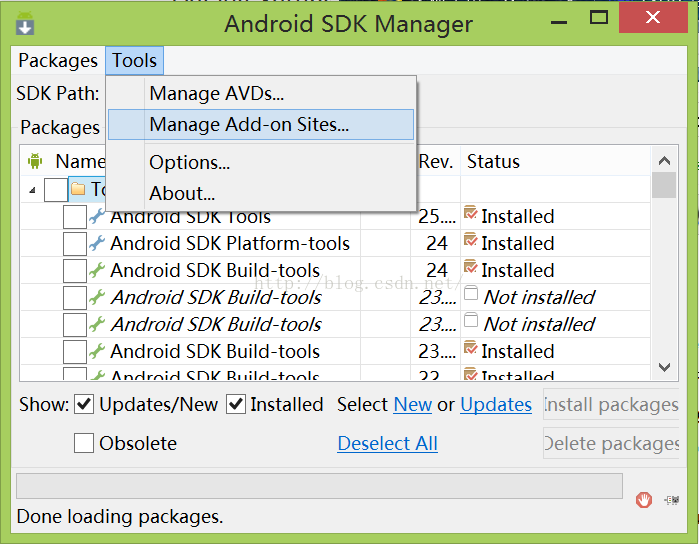The width and height of the screenshot is (699, 544).
Task: Open About... from the Tools menu
Action: 261,194
